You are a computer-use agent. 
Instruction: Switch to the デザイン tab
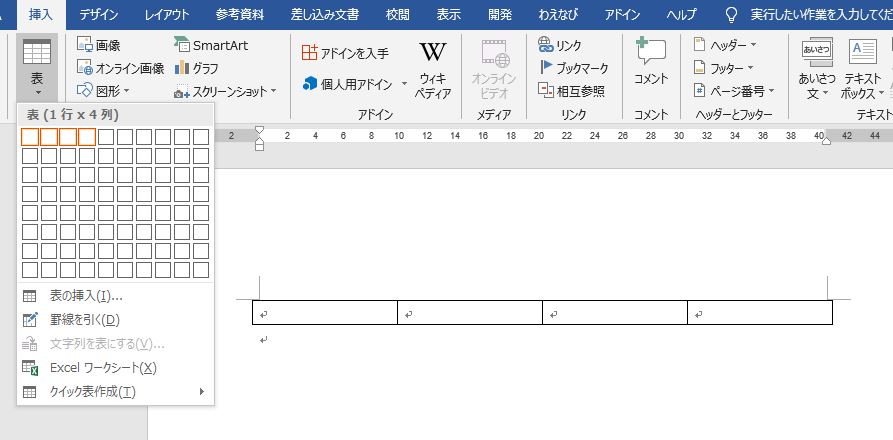click(99, 15)
